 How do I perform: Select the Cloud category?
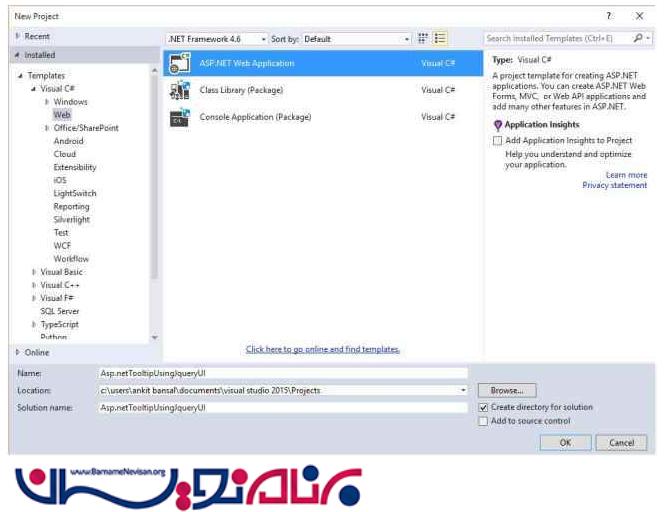pyautogui.click(x=64, y=154)
